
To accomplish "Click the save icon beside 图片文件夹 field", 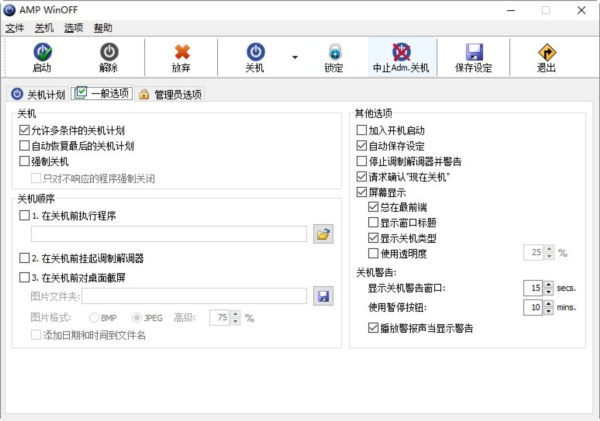I will (x=323, y=296).
